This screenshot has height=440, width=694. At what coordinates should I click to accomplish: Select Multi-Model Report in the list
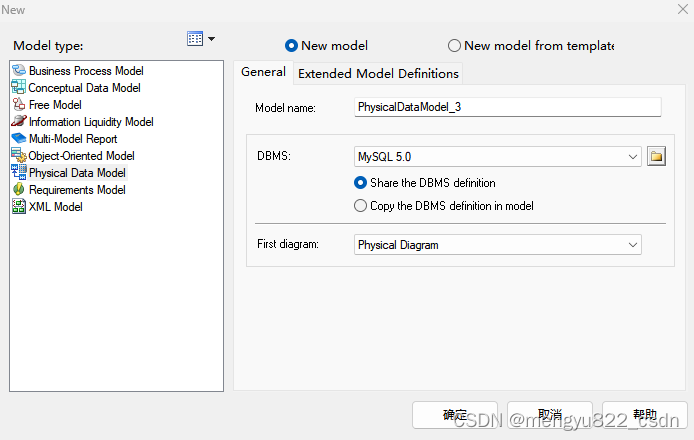tap(73, 139)
